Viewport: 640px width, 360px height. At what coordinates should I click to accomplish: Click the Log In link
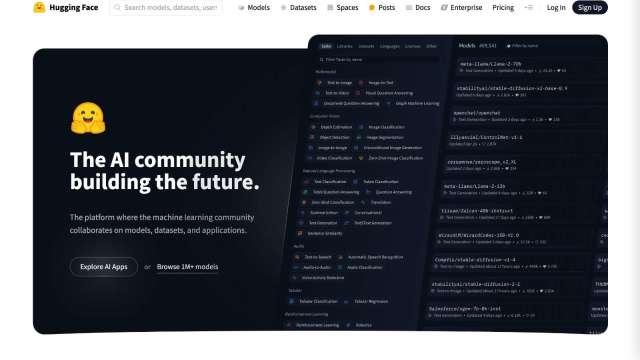click(556, 7)
